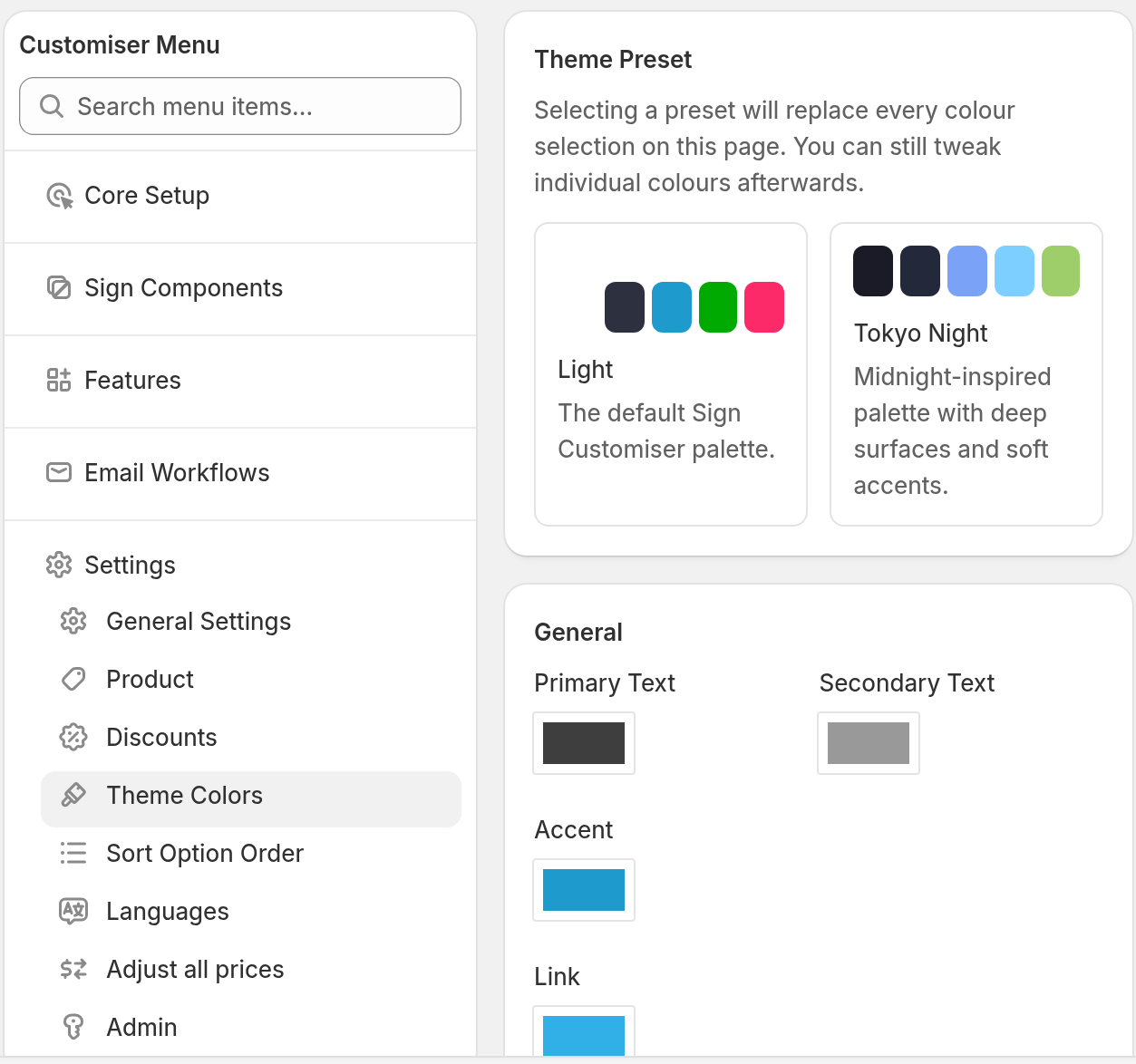Click the Core Setup cursor icon

(59, 196)
